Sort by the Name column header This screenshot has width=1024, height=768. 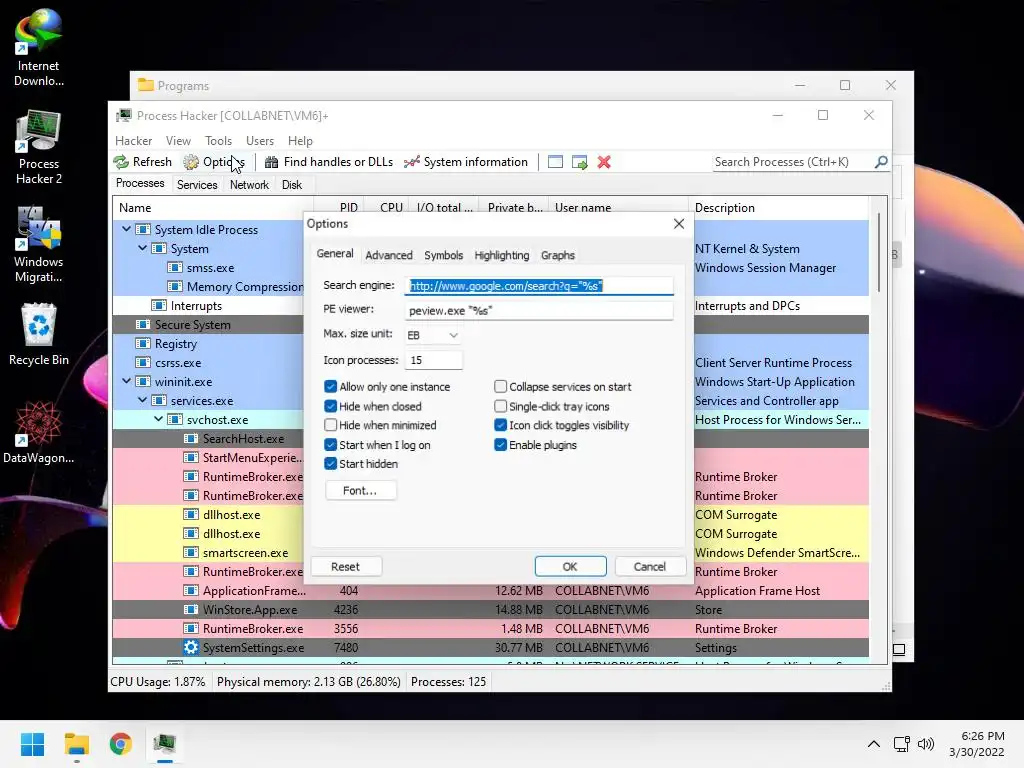pos(213,208)
